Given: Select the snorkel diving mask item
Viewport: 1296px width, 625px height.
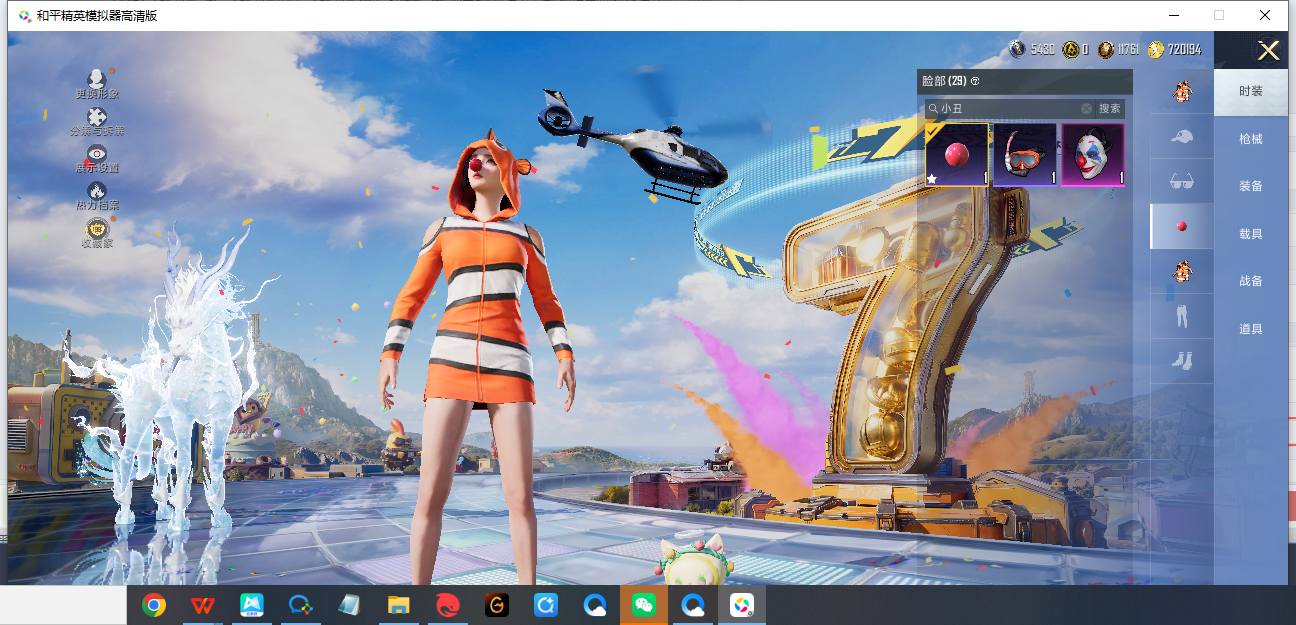Looking at the screenshot, I should [1025, 155].
